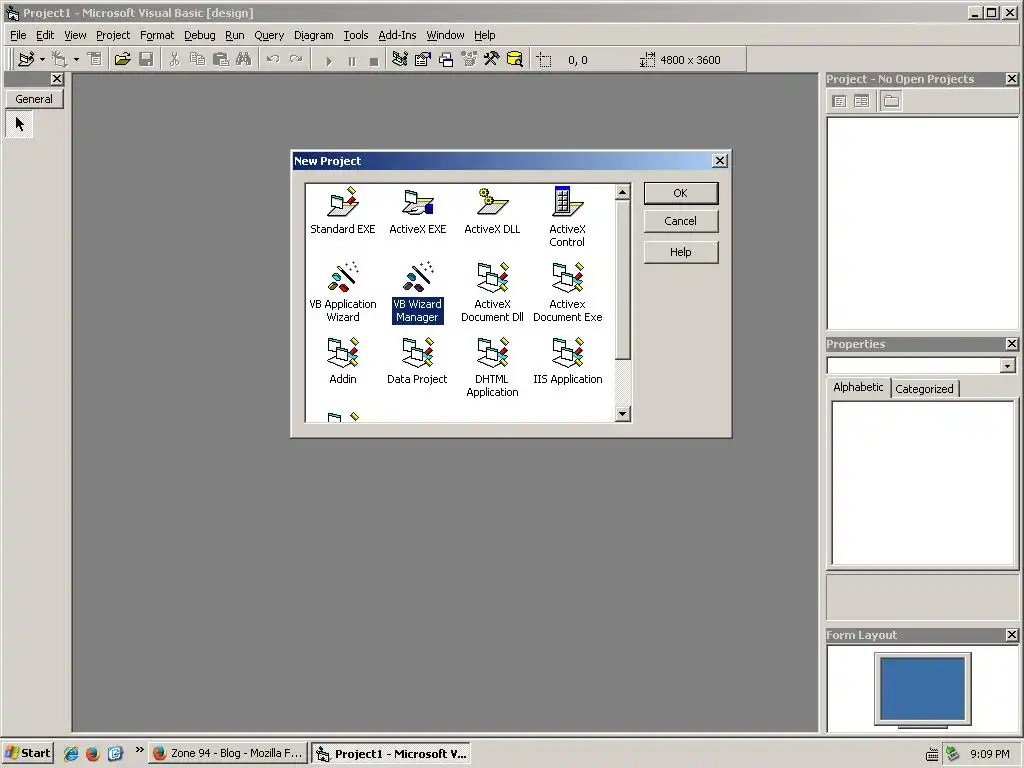
Task: Click View Code in the Project panel
Action: 840,101
